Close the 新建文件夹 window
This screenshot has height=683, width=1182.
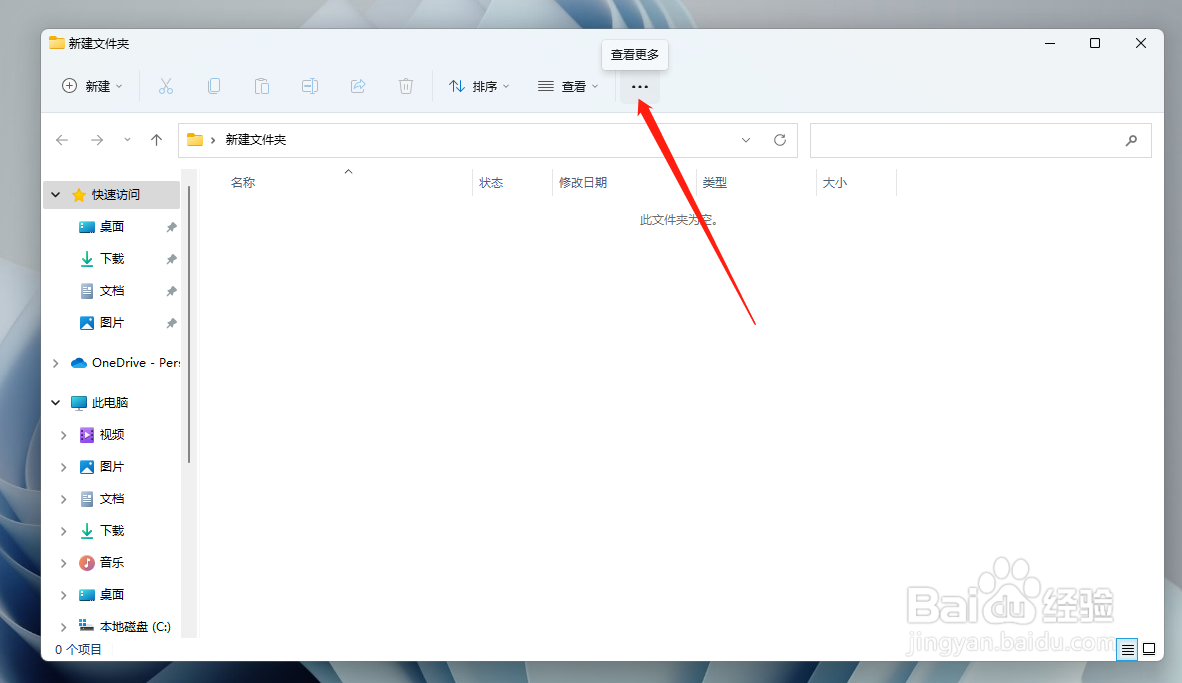click(1141, 44)
